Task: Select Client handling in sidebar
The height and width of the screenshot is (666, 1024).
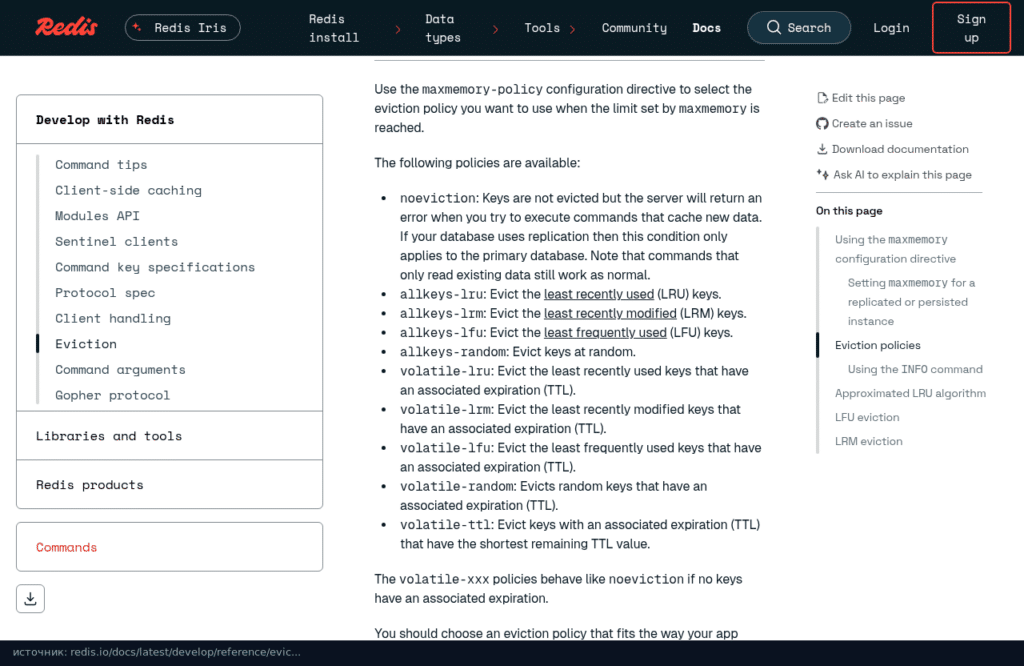Action: [x=113, y=318]
